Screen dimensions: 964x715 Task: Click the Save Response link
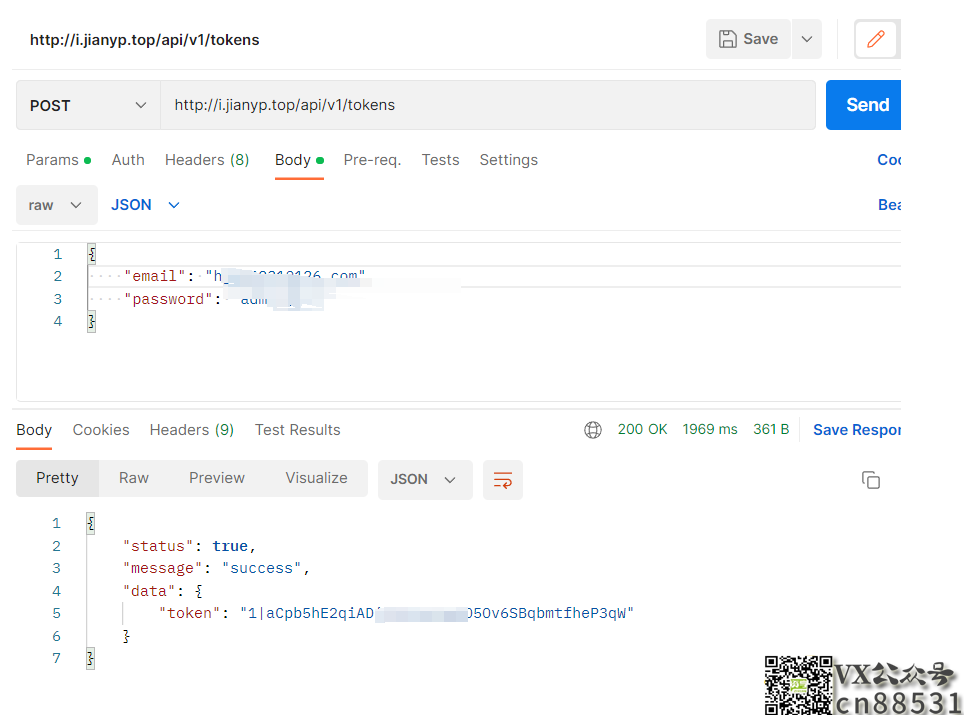click(x=857, y=430)
